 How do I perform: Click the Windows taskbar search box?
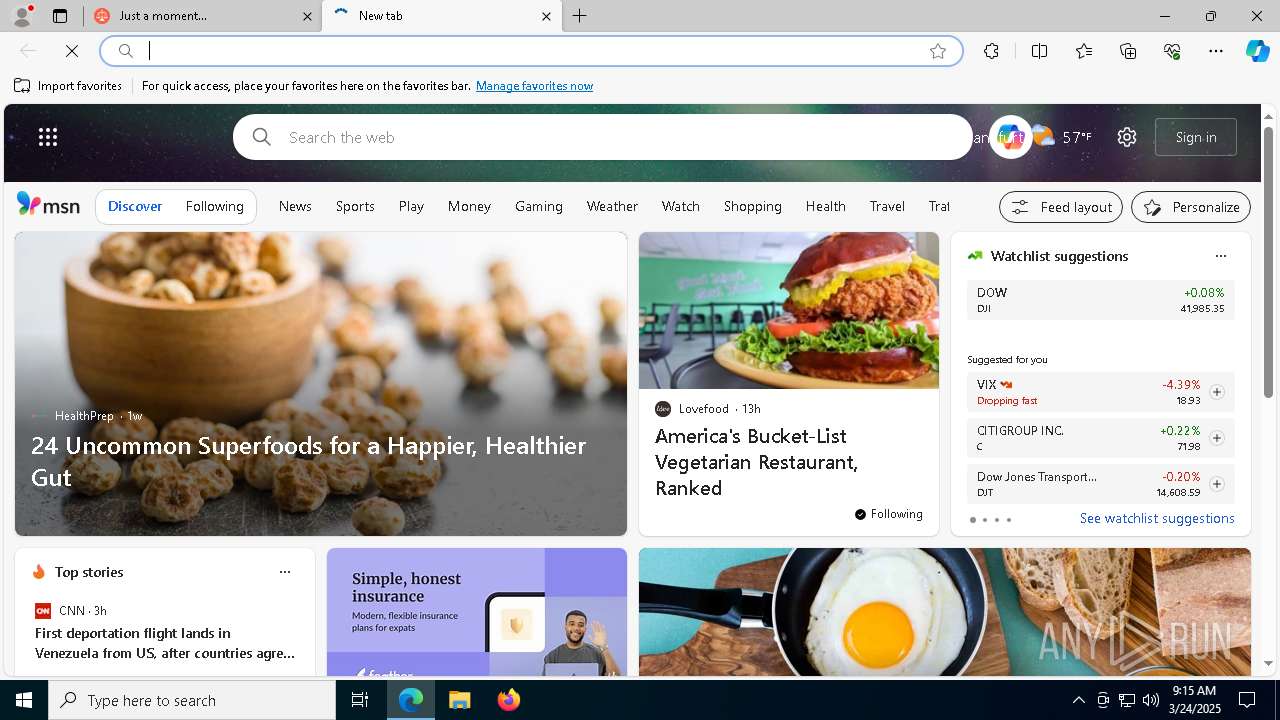pyautogui.click(x=192, y=700)
